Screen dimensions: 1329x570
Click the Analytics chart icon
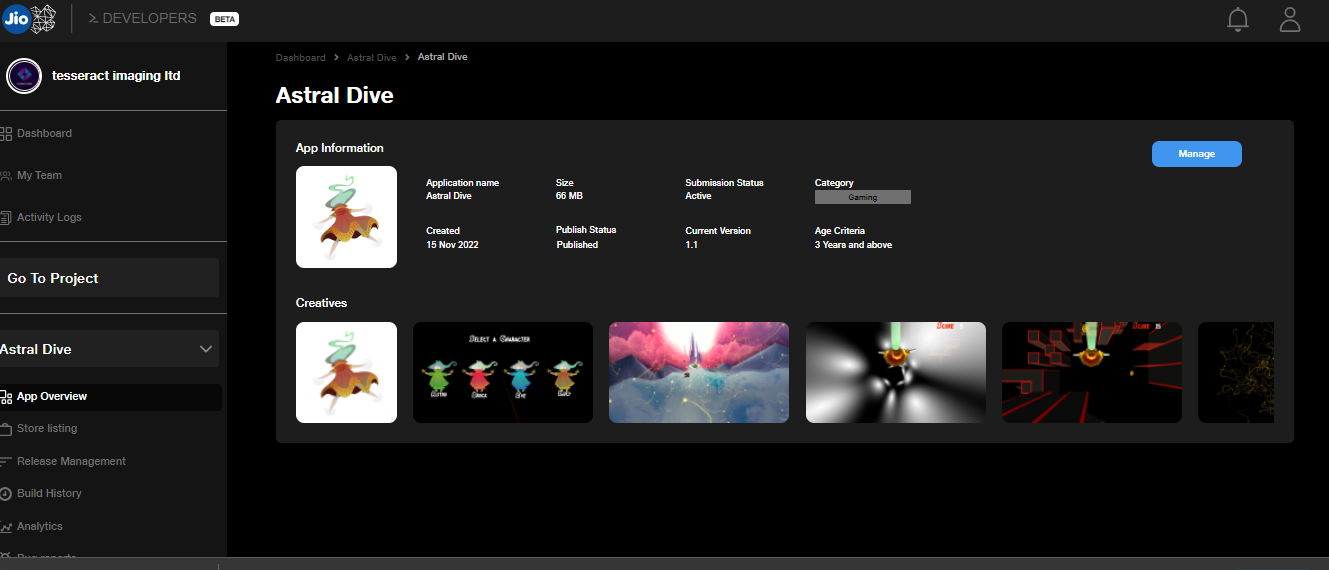(x=6, y=527)
